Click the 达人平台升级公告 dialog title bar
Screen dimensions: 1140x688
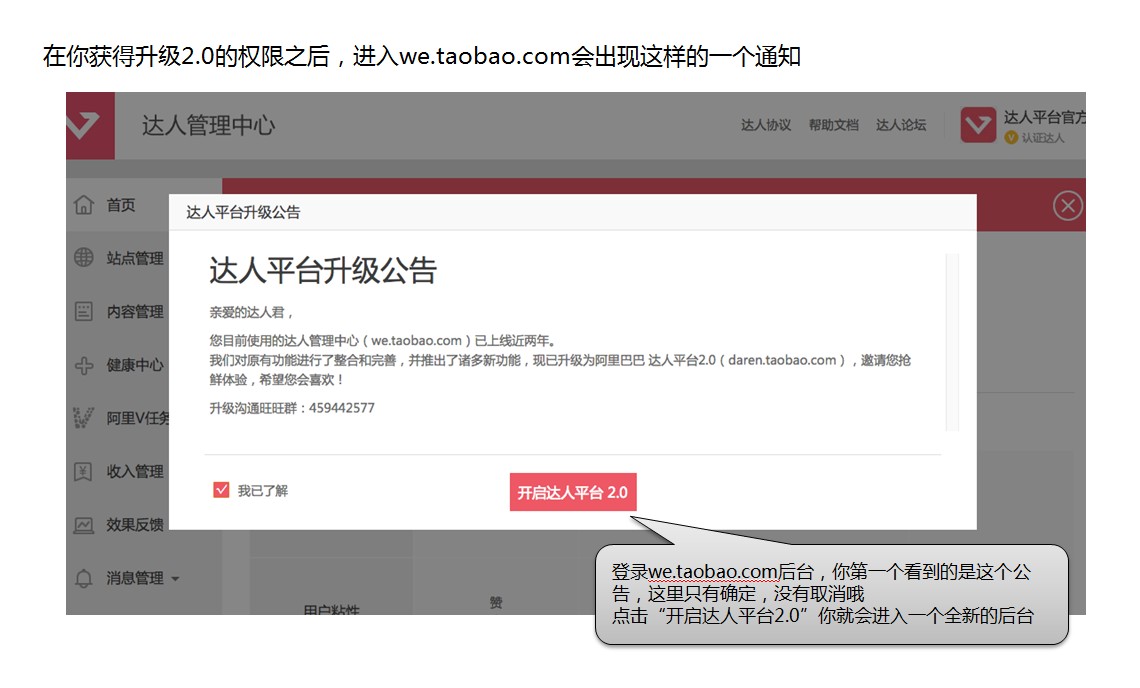click(x=573, y=212)
